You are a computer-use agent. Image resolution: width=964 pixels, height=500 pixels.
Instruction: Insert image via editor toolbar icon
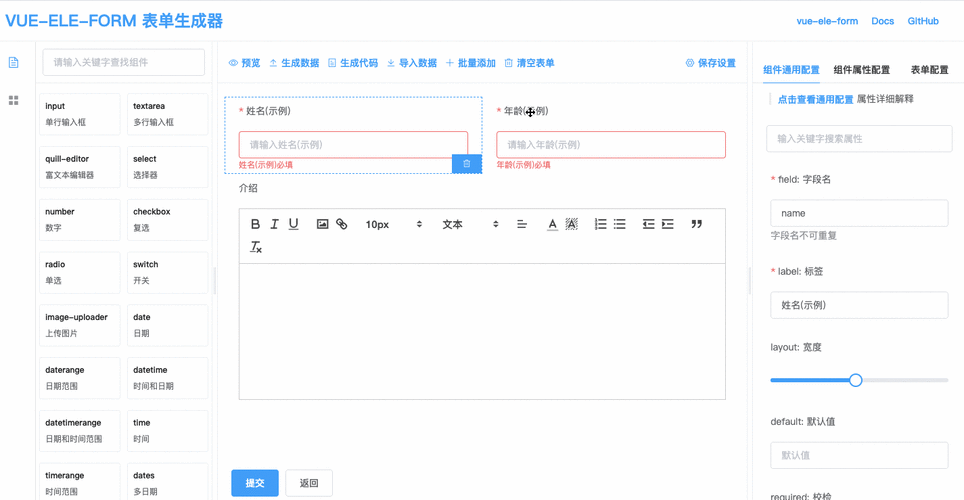[x=322, y=224]
